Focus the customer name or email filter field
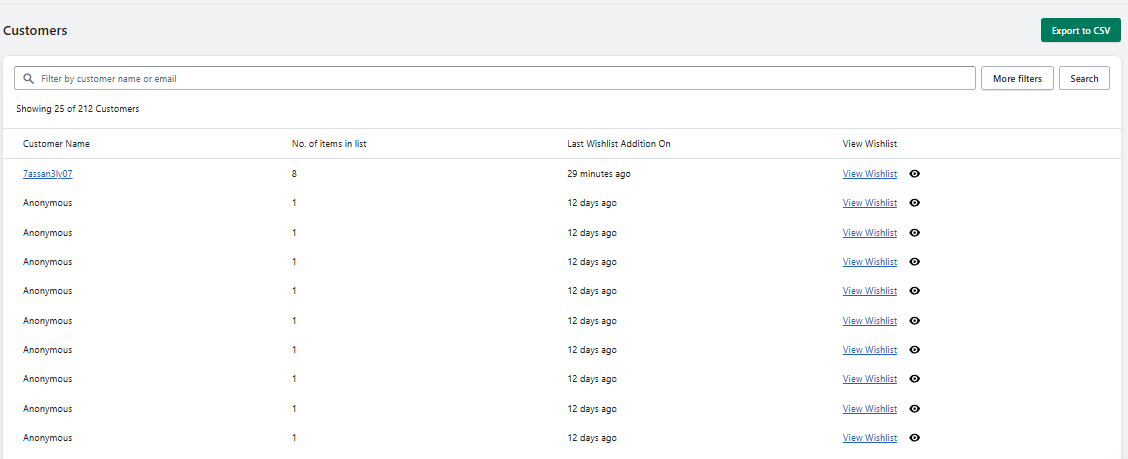1128x459 pixels. [495, 78]
